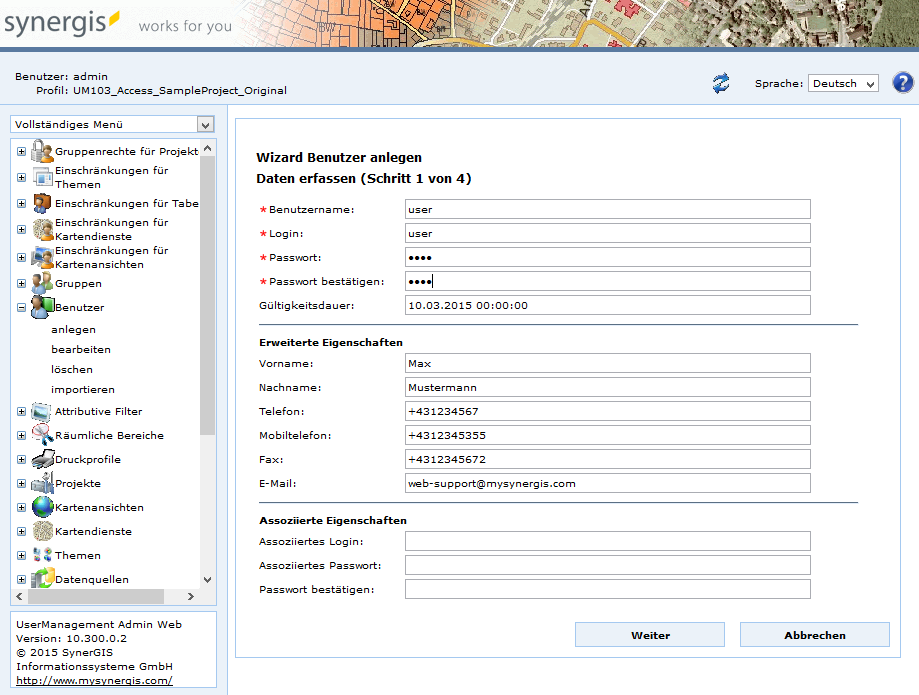Open the blue help question mark icon
919x695 pixels.
pyautogui.click(x=902, y=83)
